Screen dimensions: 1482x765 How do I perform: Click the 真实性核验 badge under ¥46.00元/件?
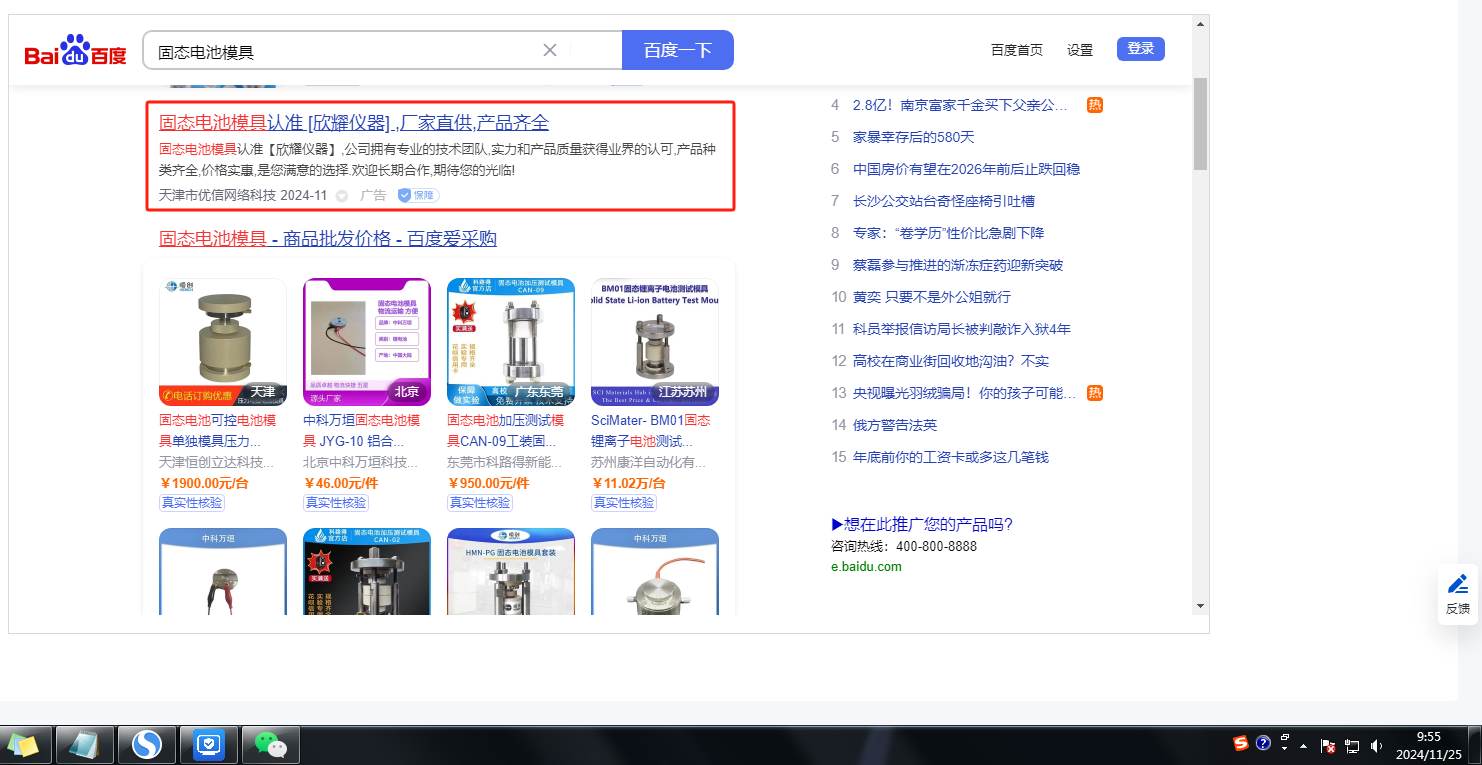(336, 503)
